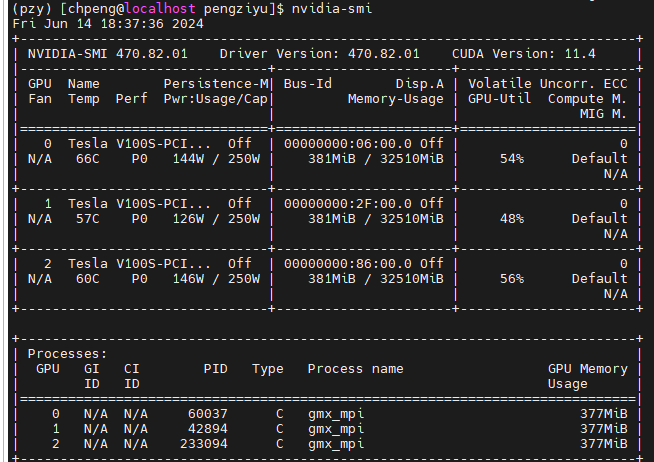
Task: Click the pink "localhost" hostname text
Action: tap(160, 8)
